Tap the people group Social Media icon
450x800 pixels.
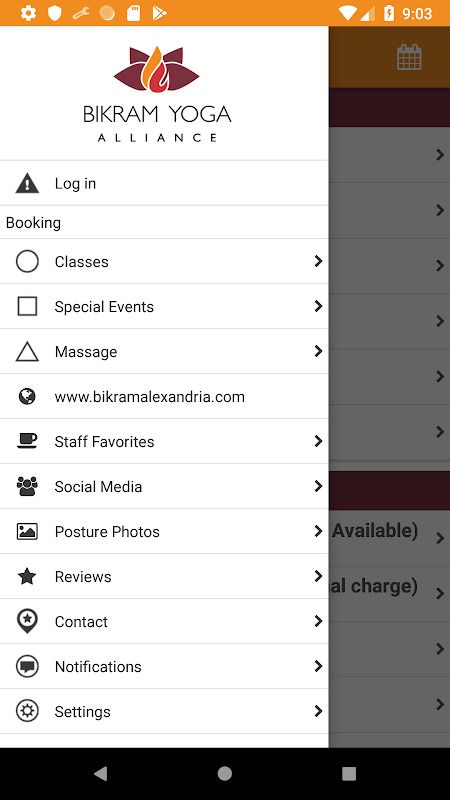pyautogui.click(x=27, y=486)
